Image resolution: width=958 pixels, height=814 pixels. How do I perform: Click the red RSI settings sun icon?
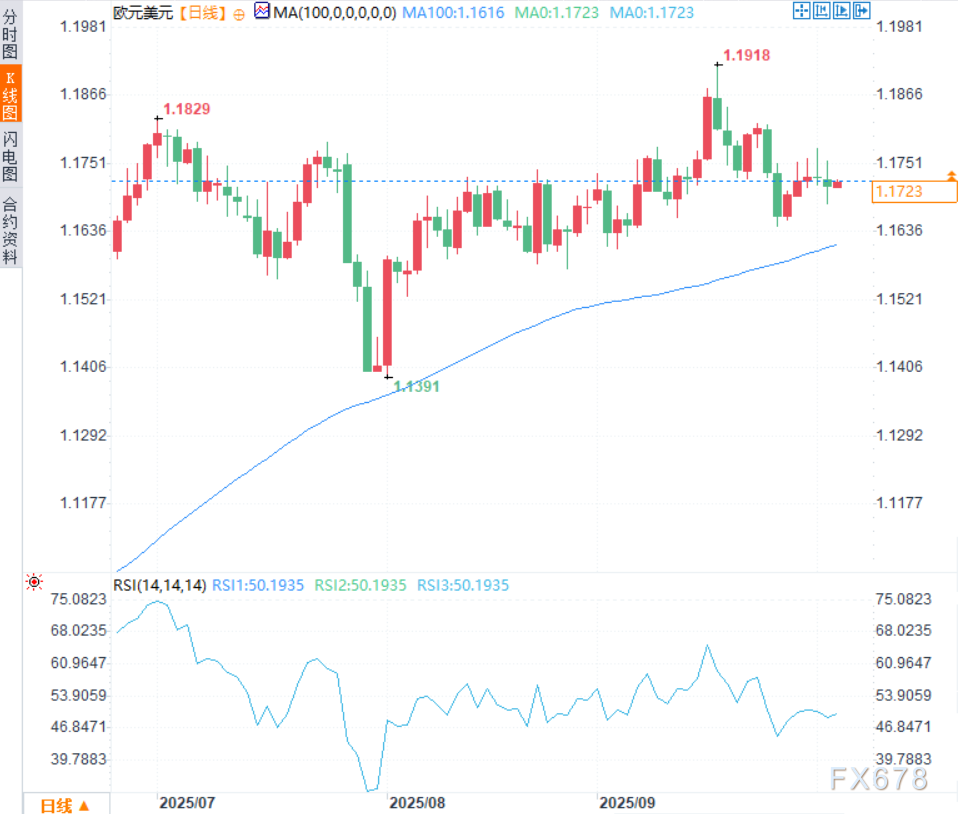[x=35, y=581]
